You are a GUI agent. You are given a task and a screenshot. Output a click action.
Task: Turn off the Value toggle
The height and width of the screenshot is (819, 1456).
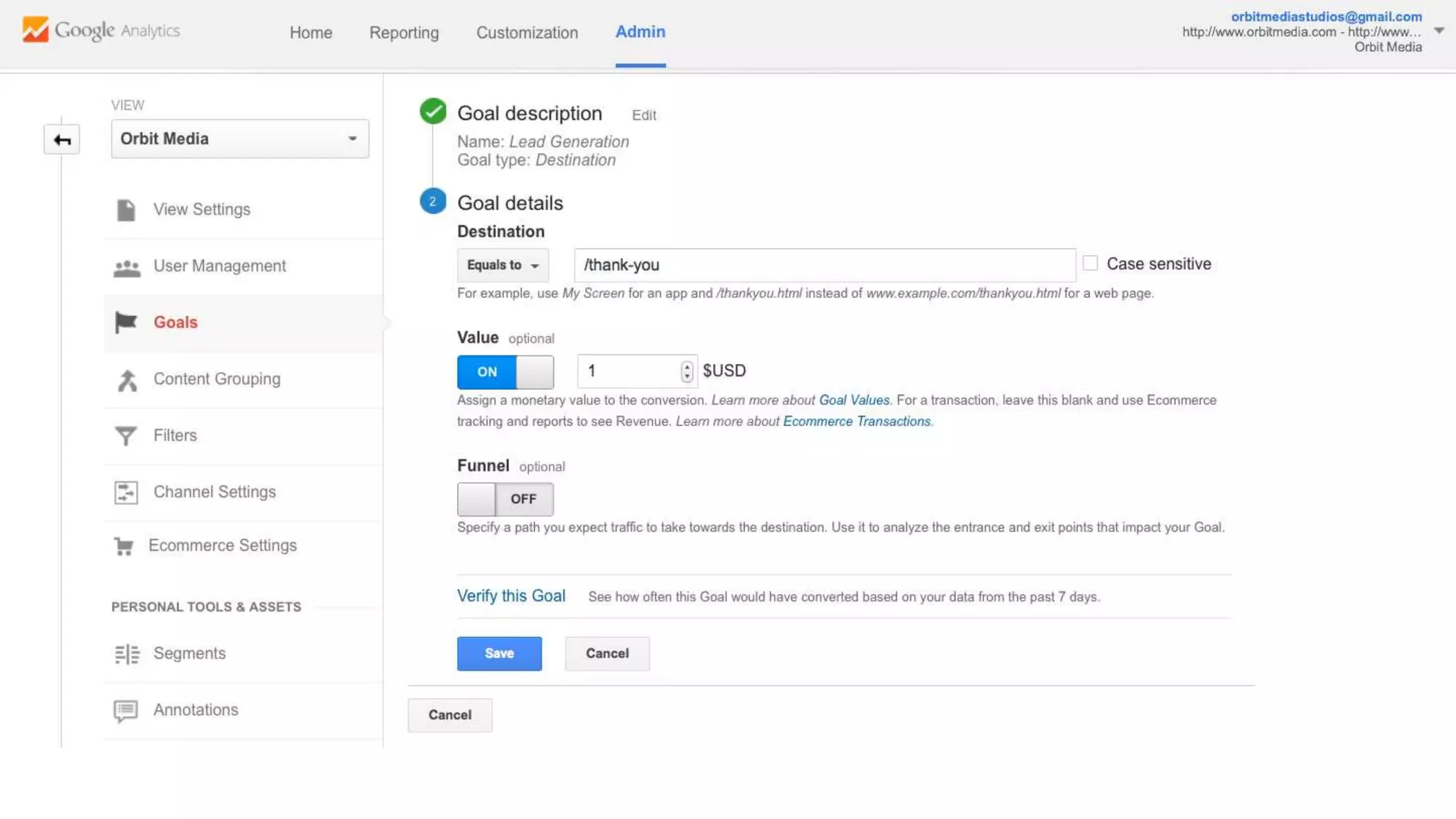coord(505,372)
